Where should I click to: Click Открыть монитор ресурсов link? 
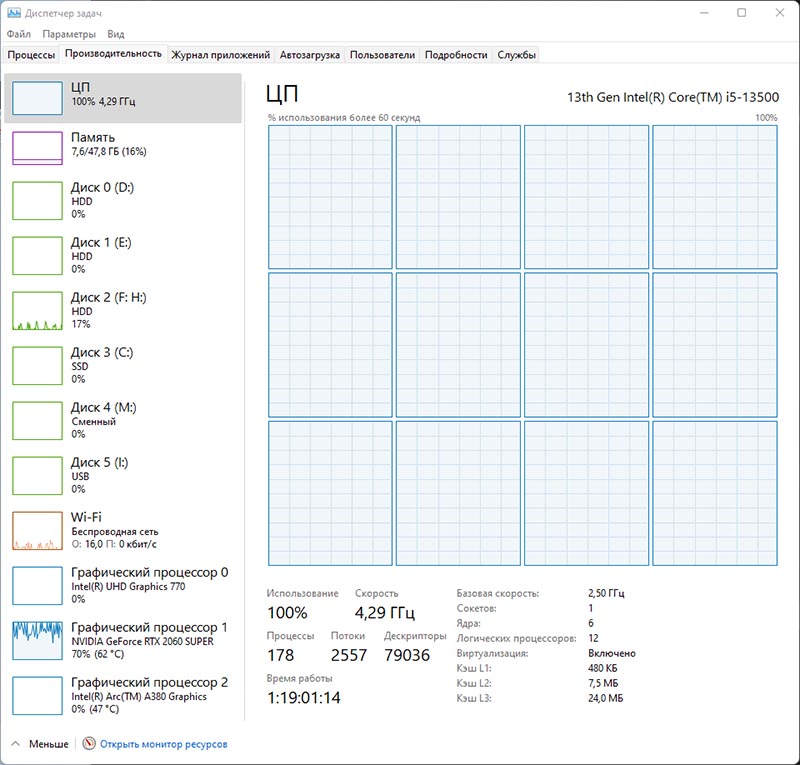163,744
